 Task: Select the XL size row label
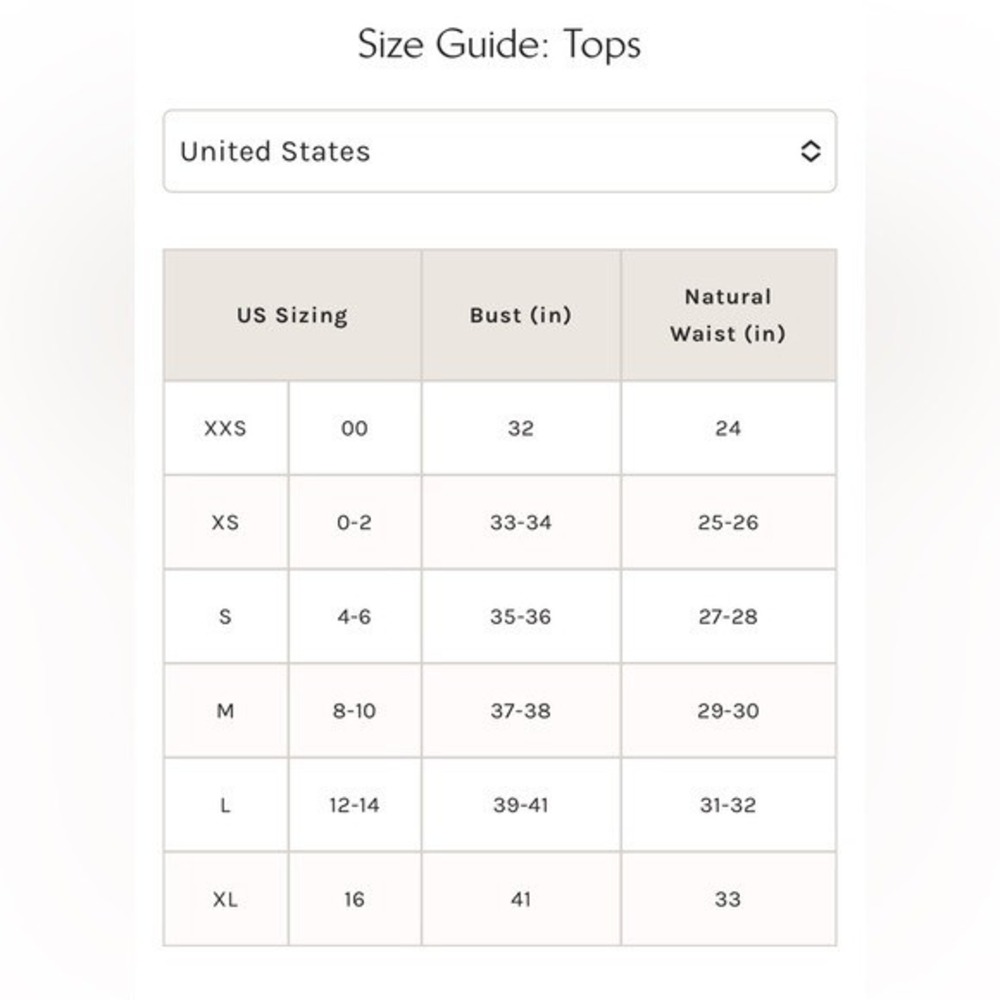(226, 899)
